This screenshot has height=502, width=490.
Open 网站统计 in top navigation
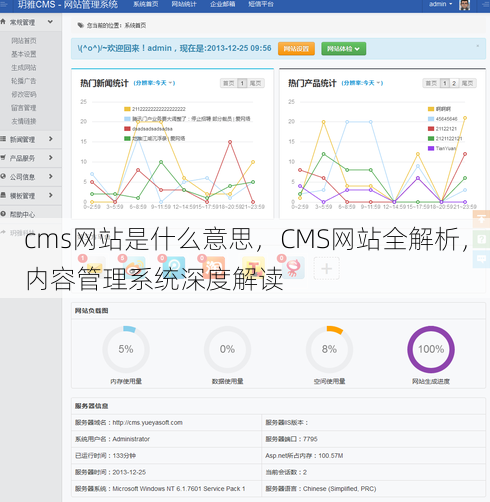(x=184, y=4)
